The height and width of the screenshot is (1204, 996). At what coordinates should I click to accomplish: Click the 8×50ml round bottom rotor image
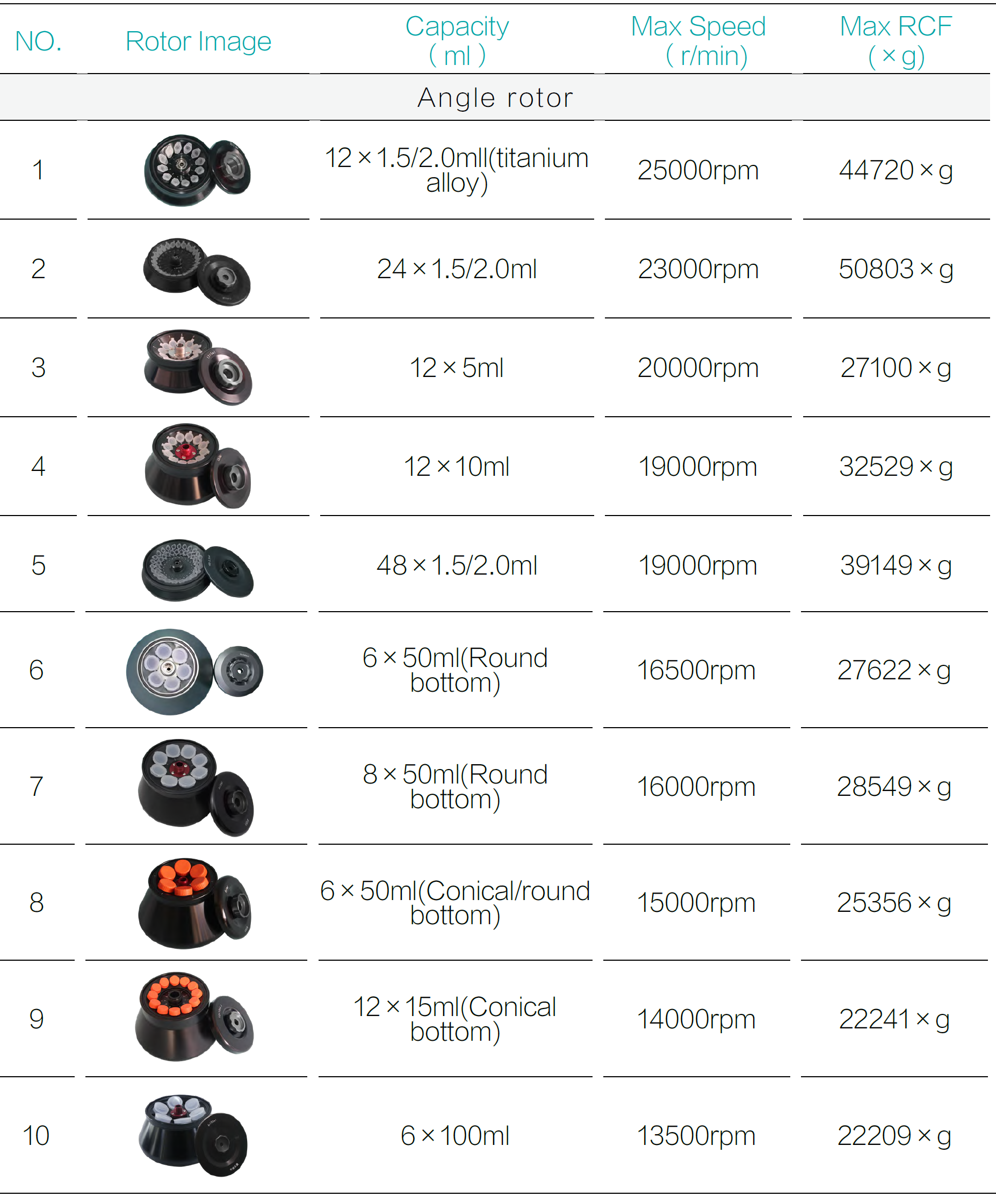pyautogui.click(x=196, y=787)
